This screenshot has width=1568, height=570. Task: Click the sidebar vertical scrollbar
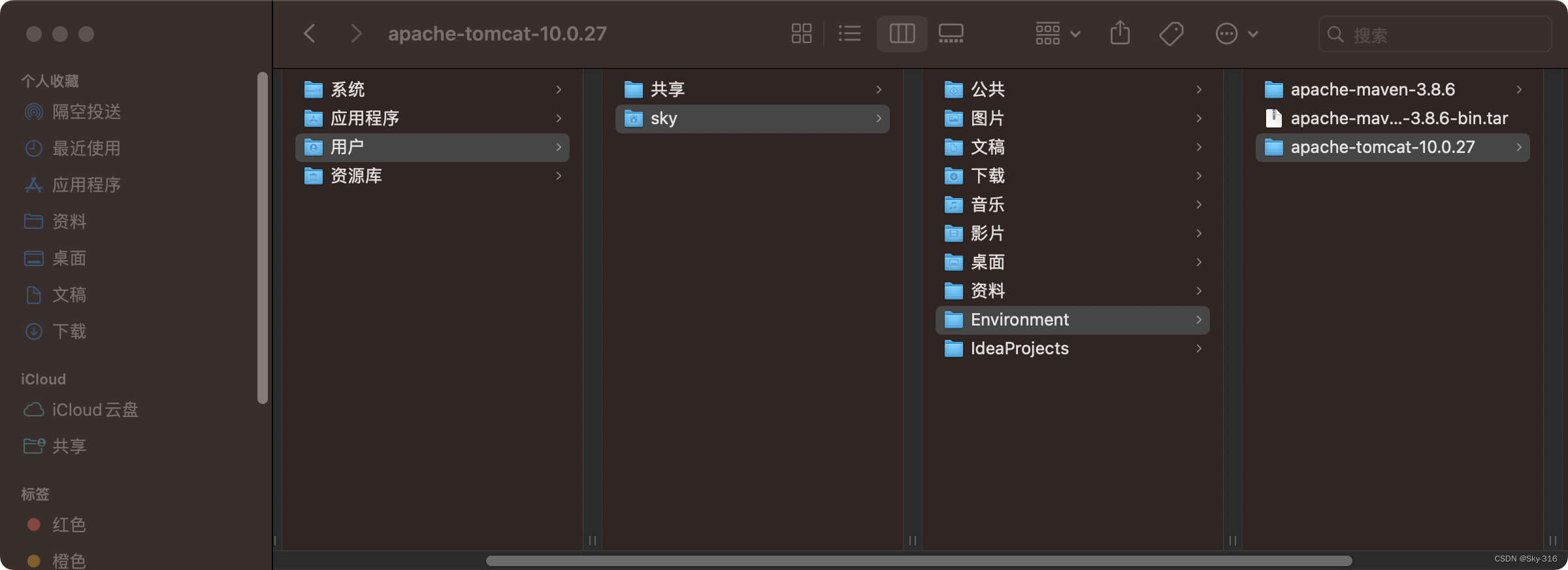pos(263,238)
